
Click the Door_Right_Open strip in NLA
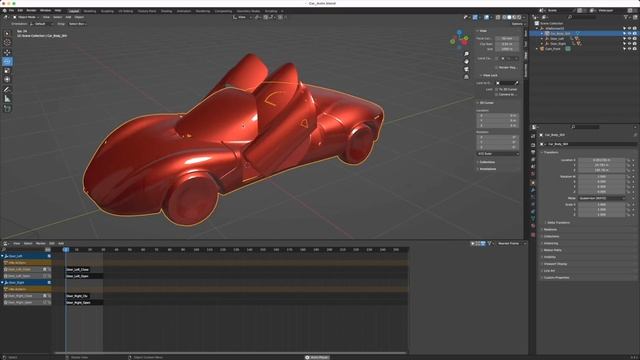84,302
